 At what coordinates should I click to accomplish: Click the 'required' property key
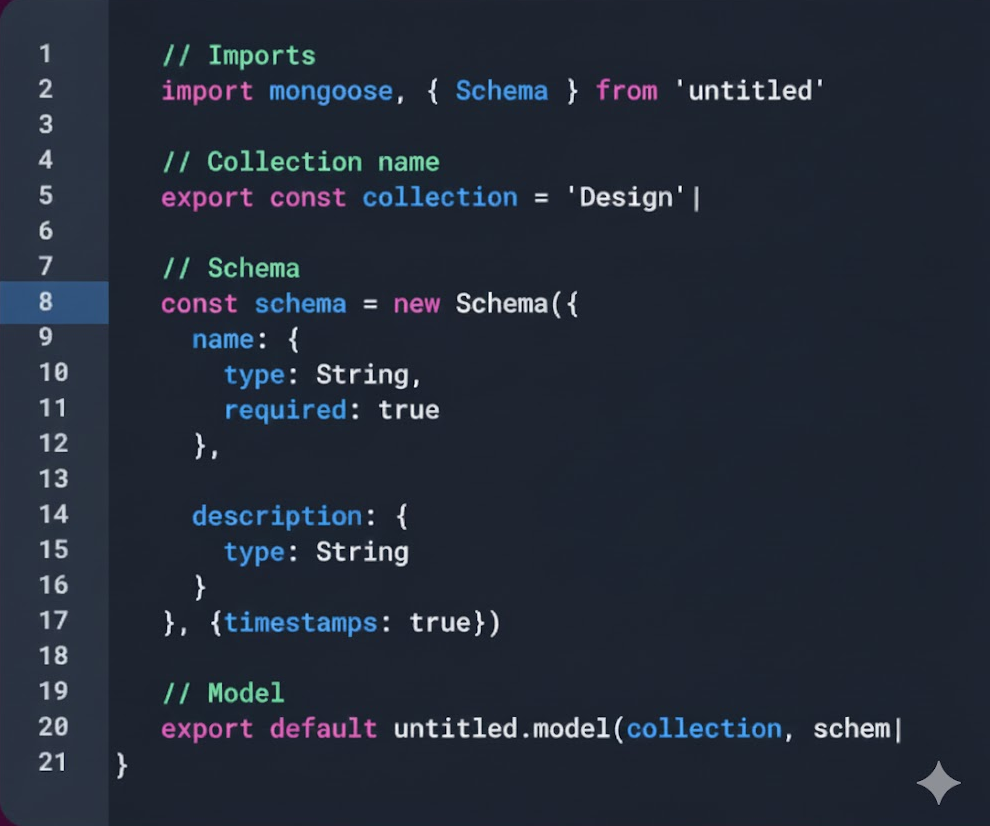coord(286,410)
